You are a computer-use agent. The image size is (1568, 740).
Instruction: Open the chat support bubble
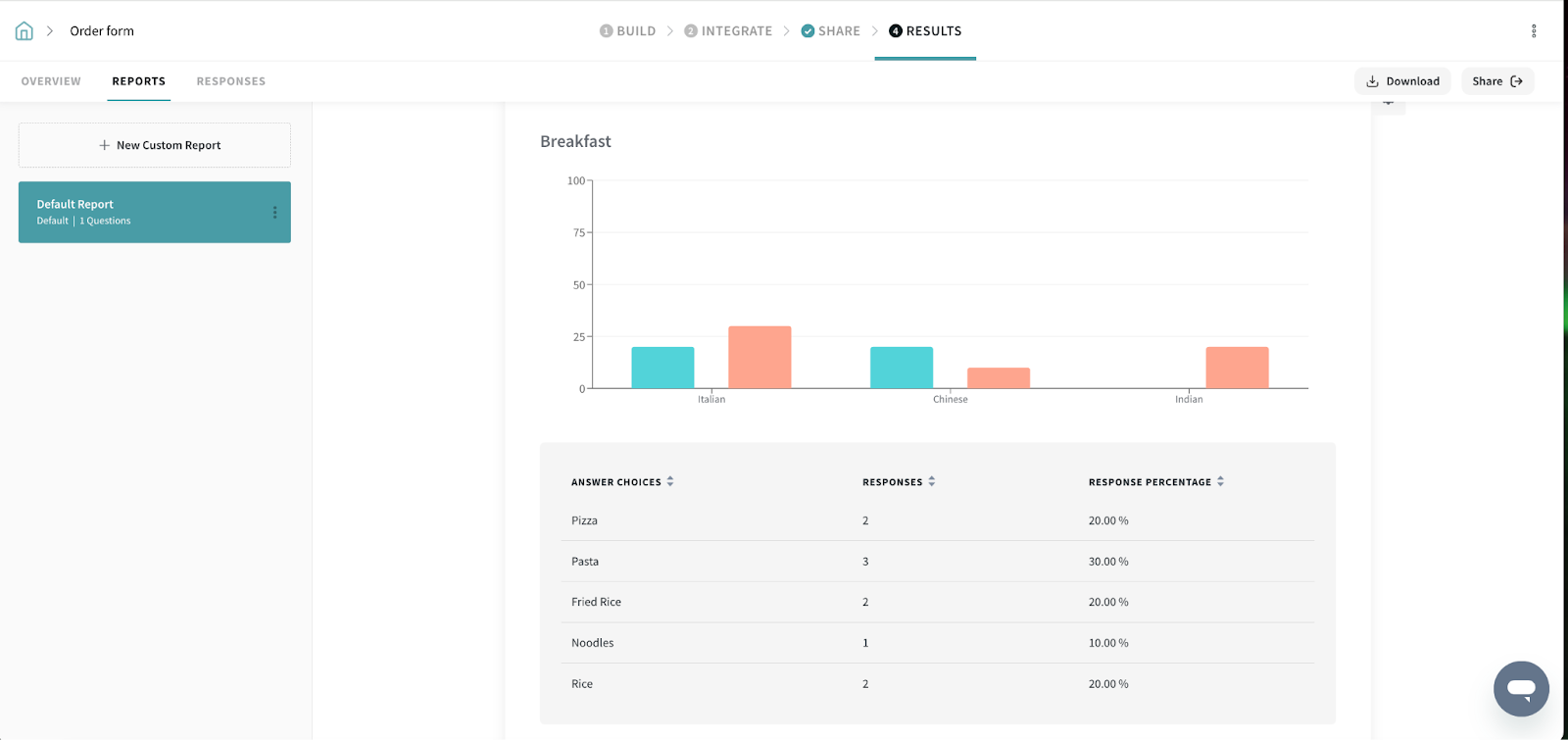point(1520,688)
